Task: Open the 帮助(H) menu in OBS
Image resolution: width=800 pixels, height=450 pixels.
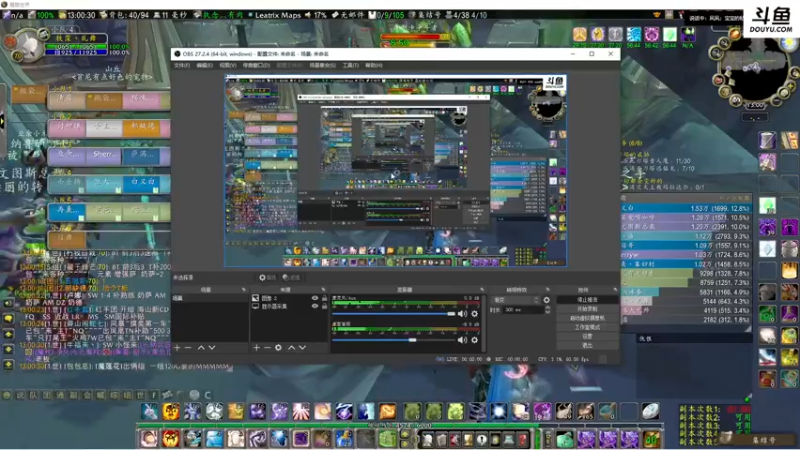Action: click(x=373, y=65)
